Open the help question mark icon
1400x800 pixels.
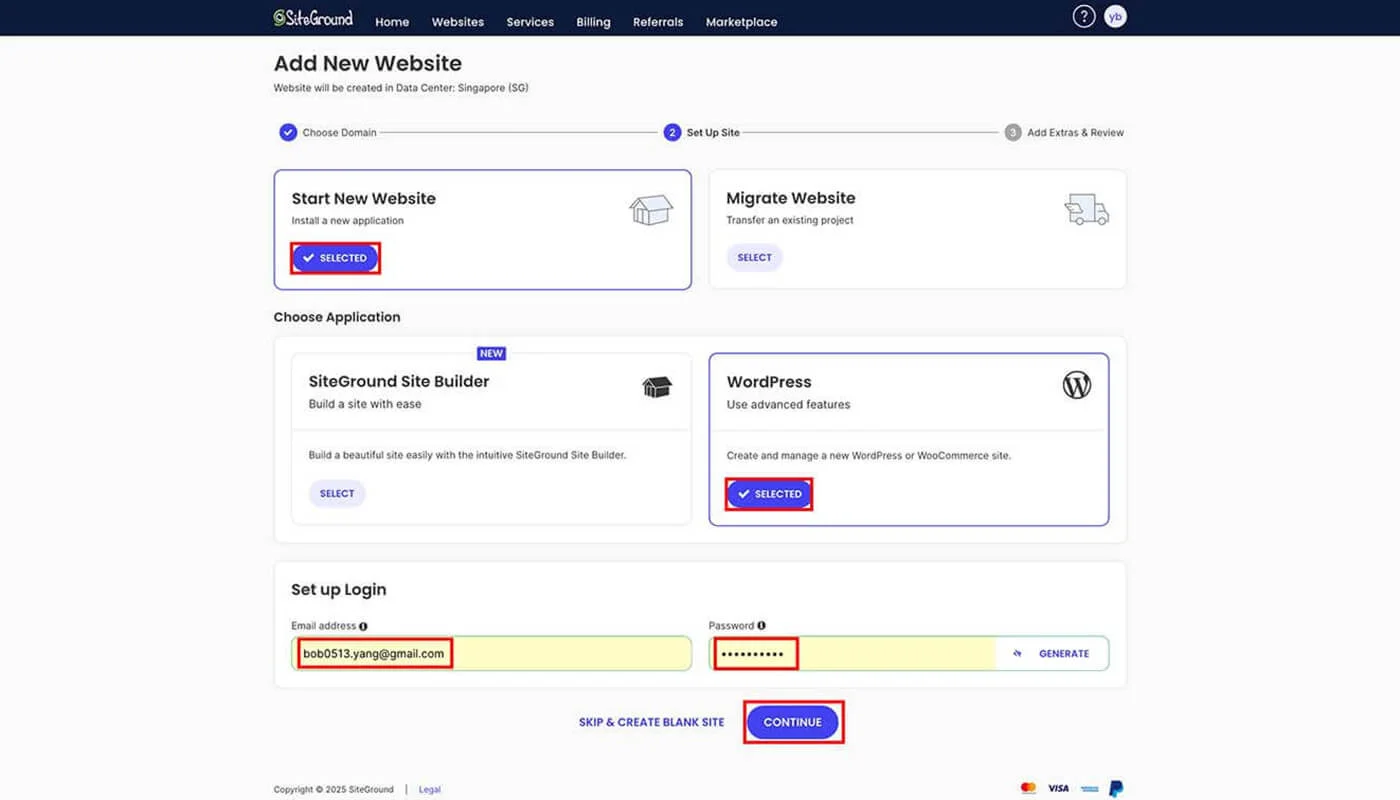coord(1083,17)
